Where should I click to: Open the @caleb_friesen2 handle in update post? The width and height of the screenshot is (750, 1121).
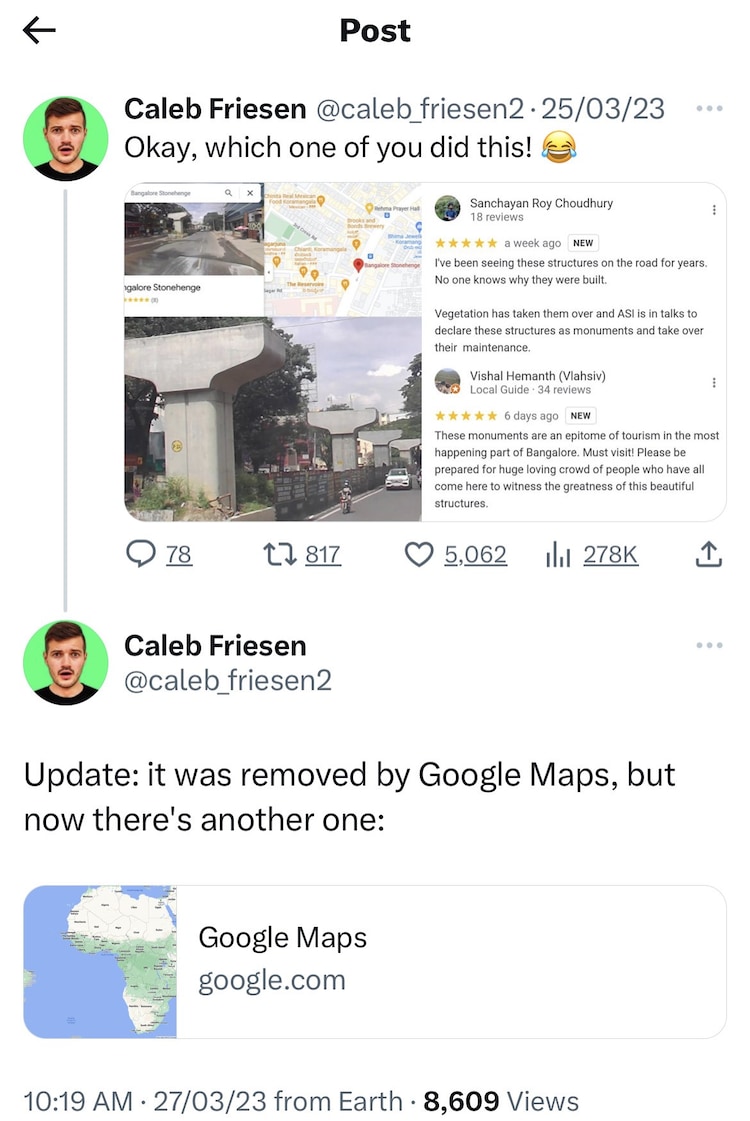click(x=227, y=681)
